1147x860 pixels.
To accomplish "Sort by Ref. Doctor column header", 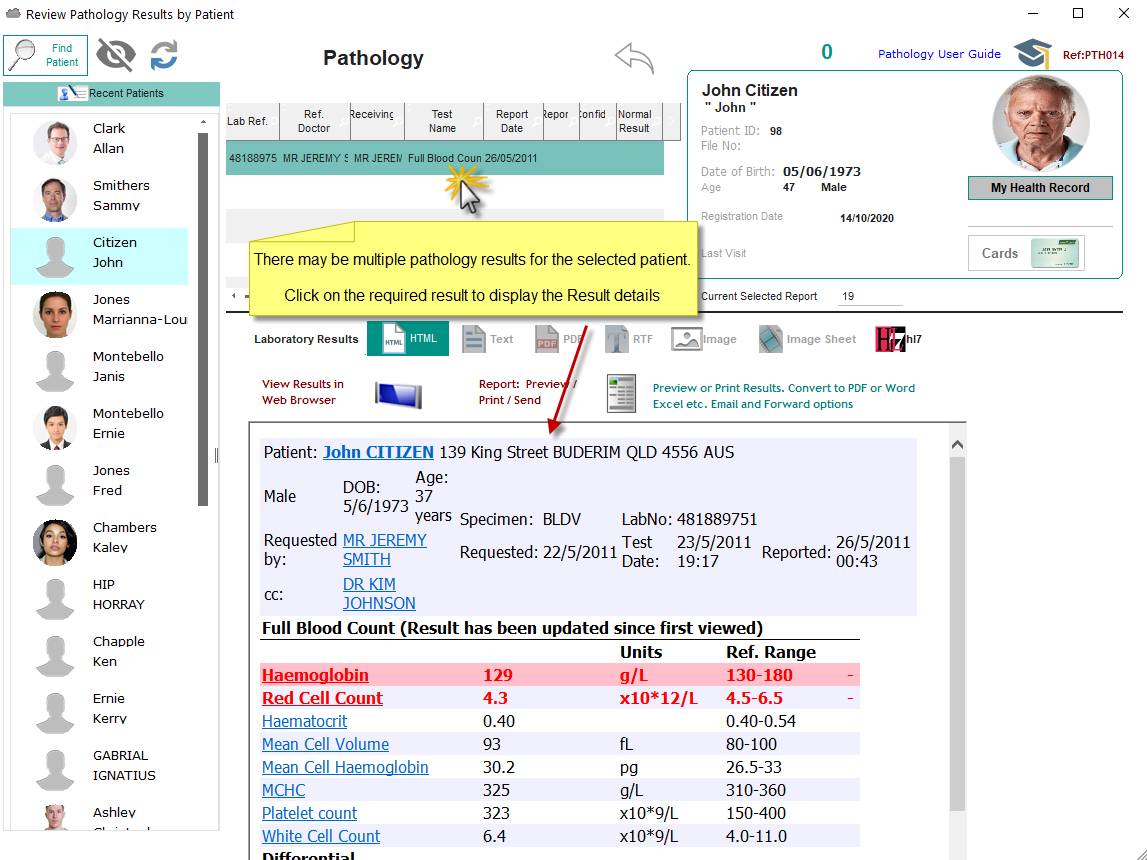I will tap(315, 121).
